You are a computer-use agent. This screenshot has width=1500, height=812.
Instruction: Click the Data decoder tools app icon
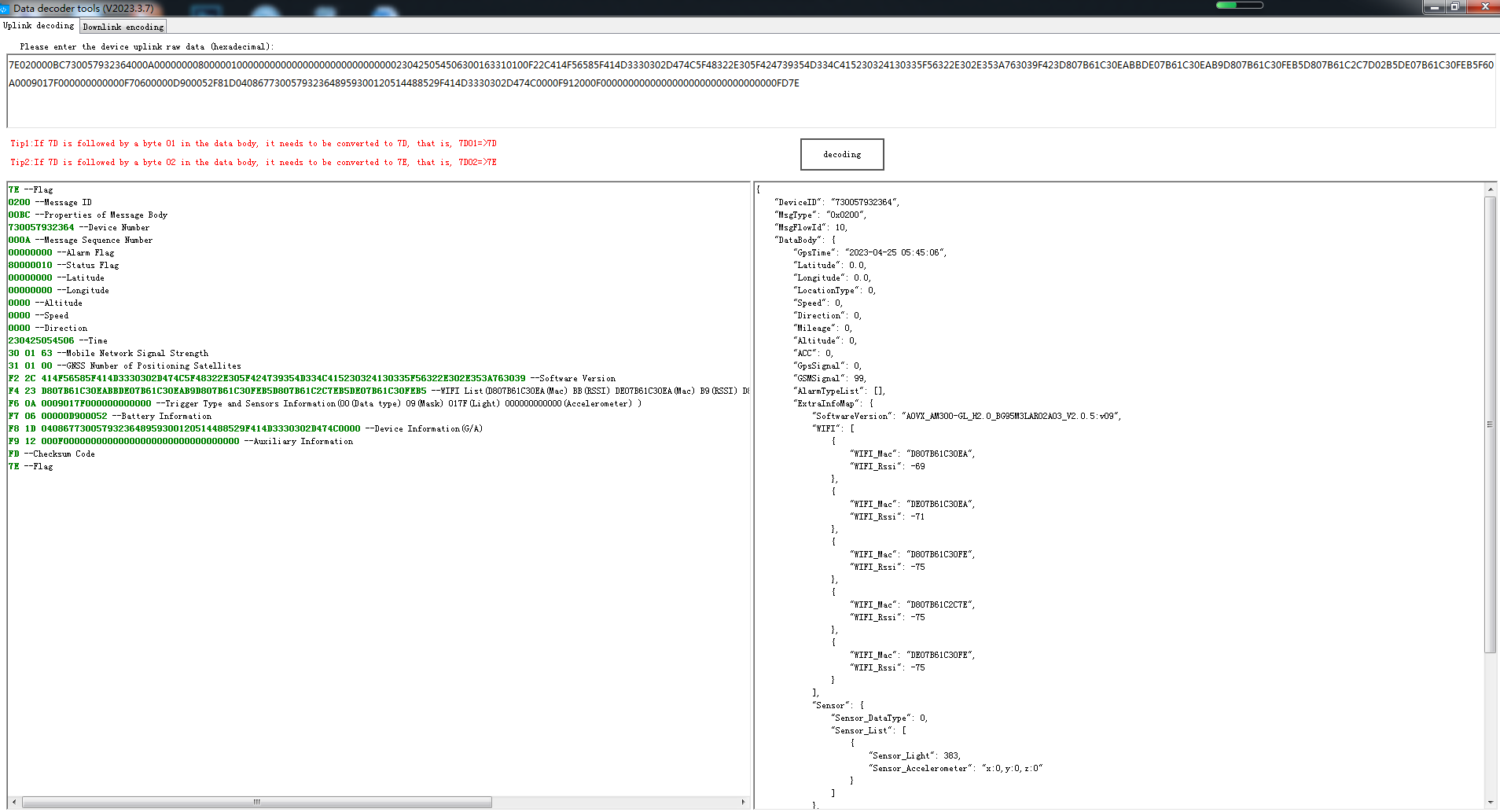pyautogui.click(x=5, y=8)
